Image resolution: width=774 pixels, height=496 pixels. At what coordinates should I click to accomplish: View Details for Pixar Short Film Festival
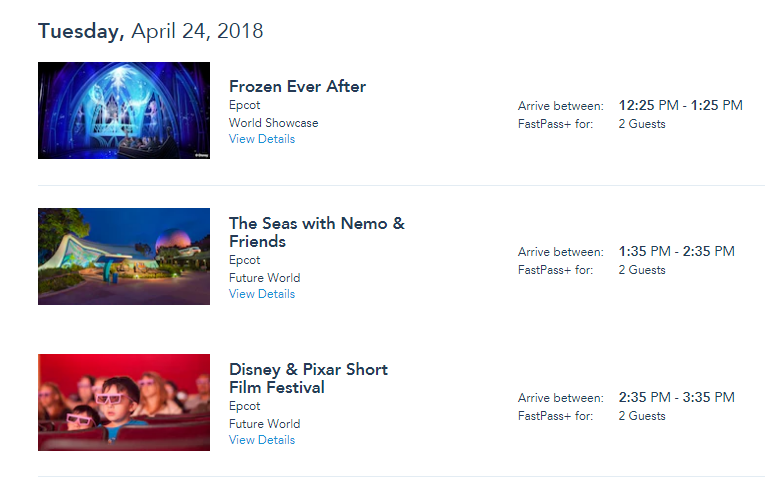(262, 440)
